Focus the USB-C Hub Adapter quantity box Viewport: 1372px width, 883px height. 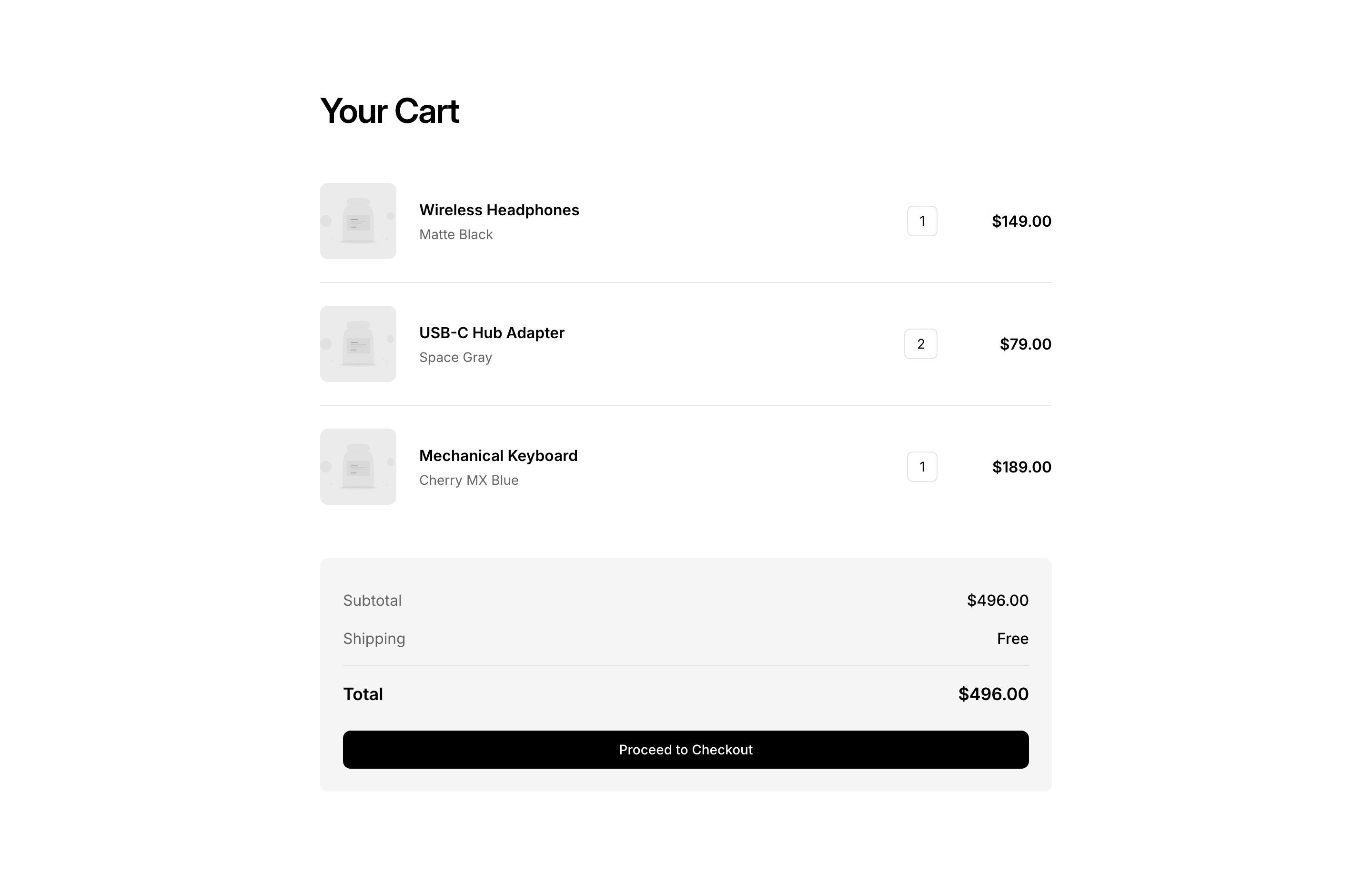[920, 343]
